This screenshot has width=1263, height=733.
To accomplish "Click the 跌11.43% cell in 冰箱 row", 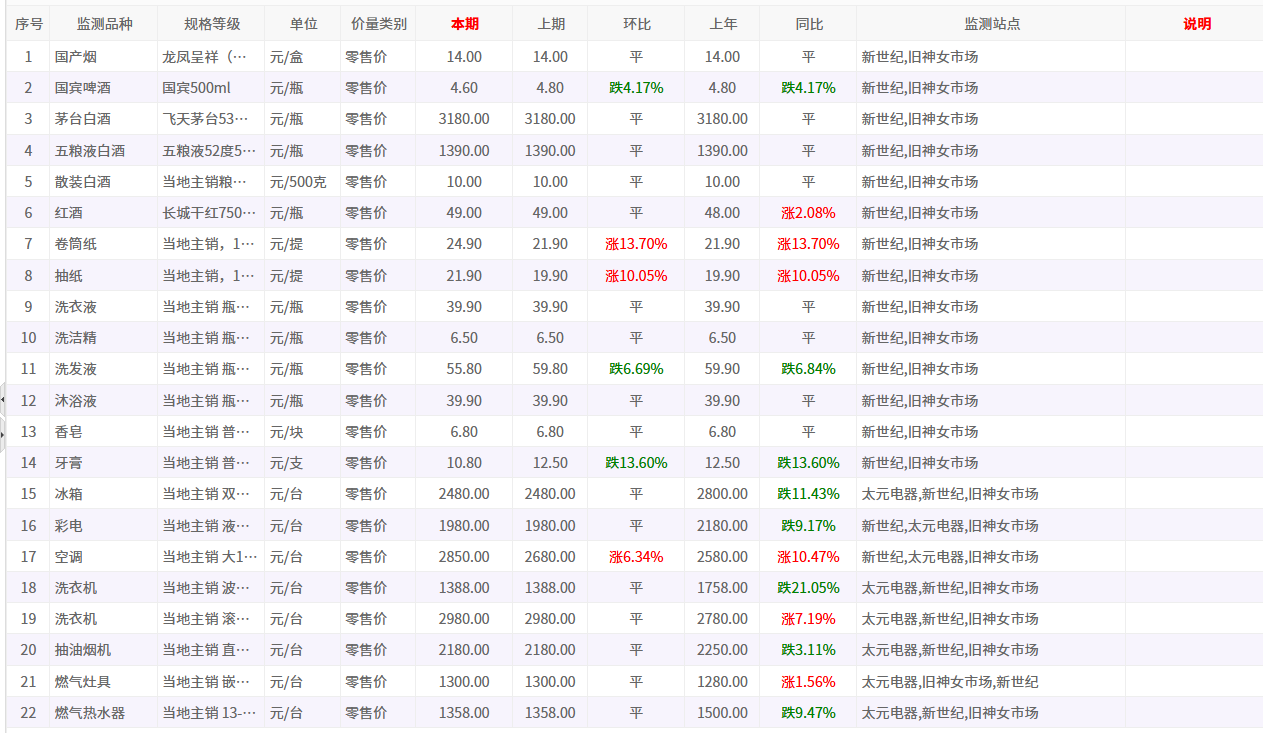I will coord(808,494).
